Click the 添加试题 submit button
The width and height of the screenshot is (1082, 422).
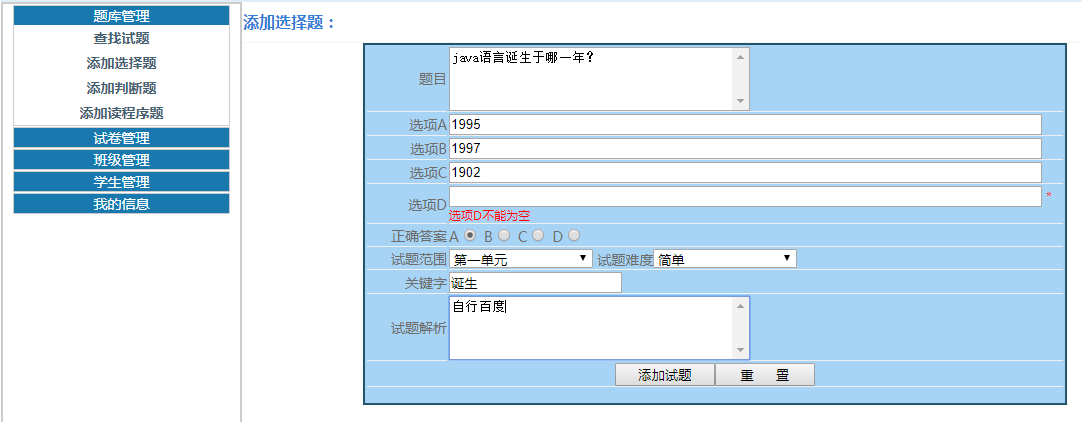pos(664,375)
